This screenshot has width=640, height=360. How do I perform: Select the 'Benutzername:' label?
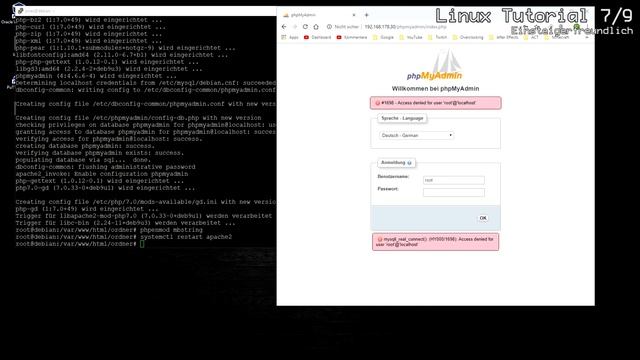393,177
